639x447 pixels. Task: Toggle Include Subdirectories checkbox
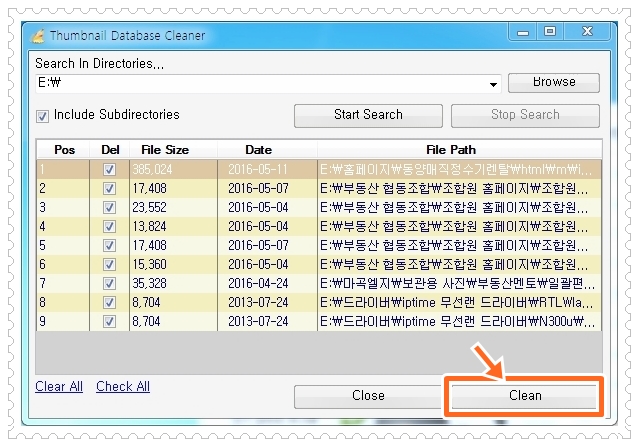(42, 116)
